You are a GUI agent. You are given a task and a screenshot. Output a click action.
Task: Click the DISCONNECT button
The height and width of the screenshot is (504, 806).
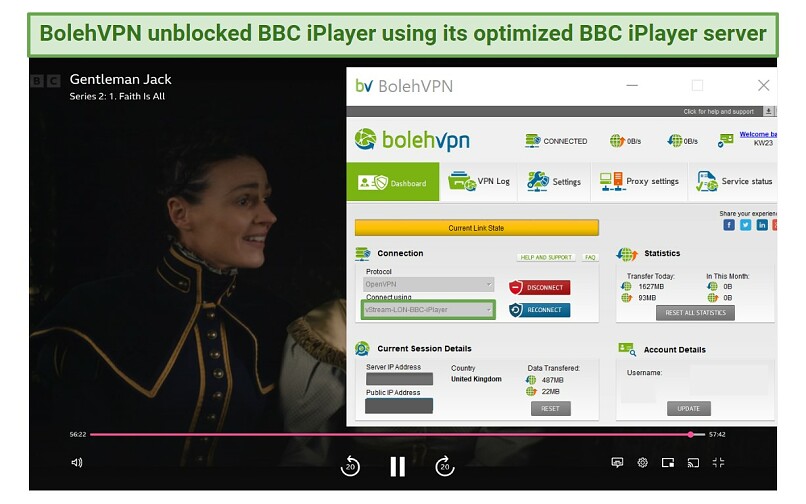point(539,287)
